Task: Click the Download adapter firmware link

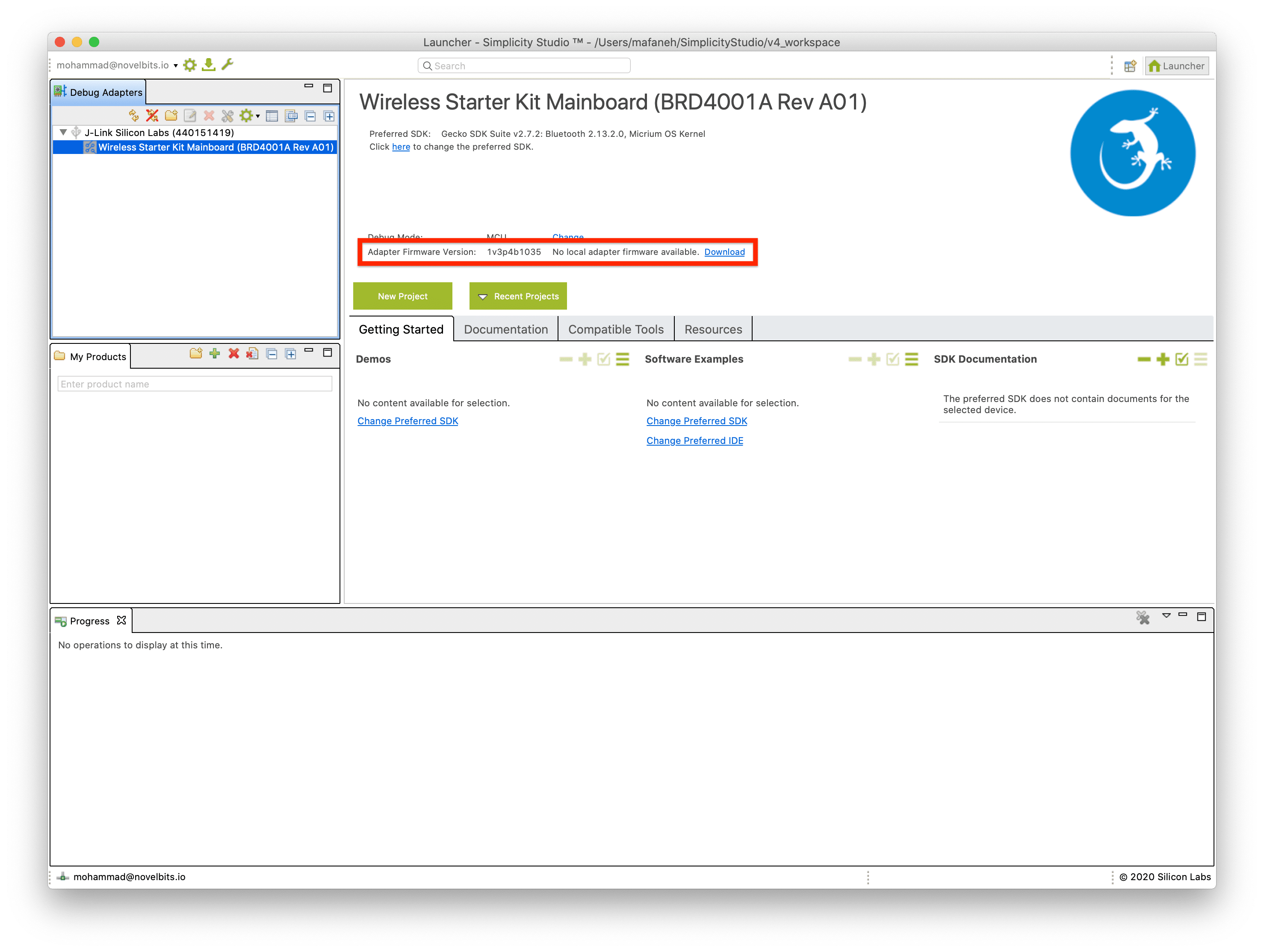Action: pos(724,252)
